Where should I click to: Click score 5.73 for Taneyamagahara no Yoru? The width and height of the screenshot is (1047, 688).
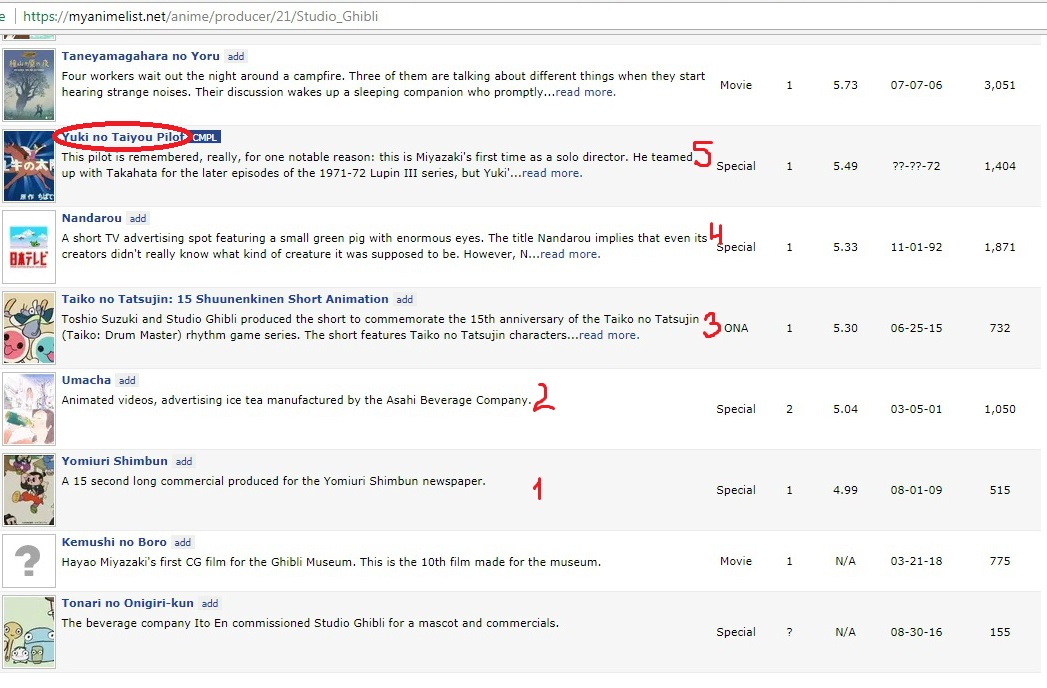tap(845, 85)
